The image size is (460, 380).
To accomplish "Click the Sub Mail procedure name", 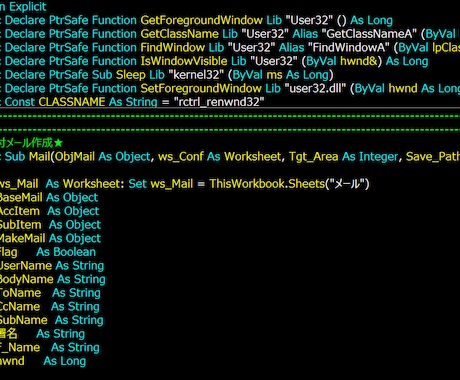I will [x=39, y=157].
